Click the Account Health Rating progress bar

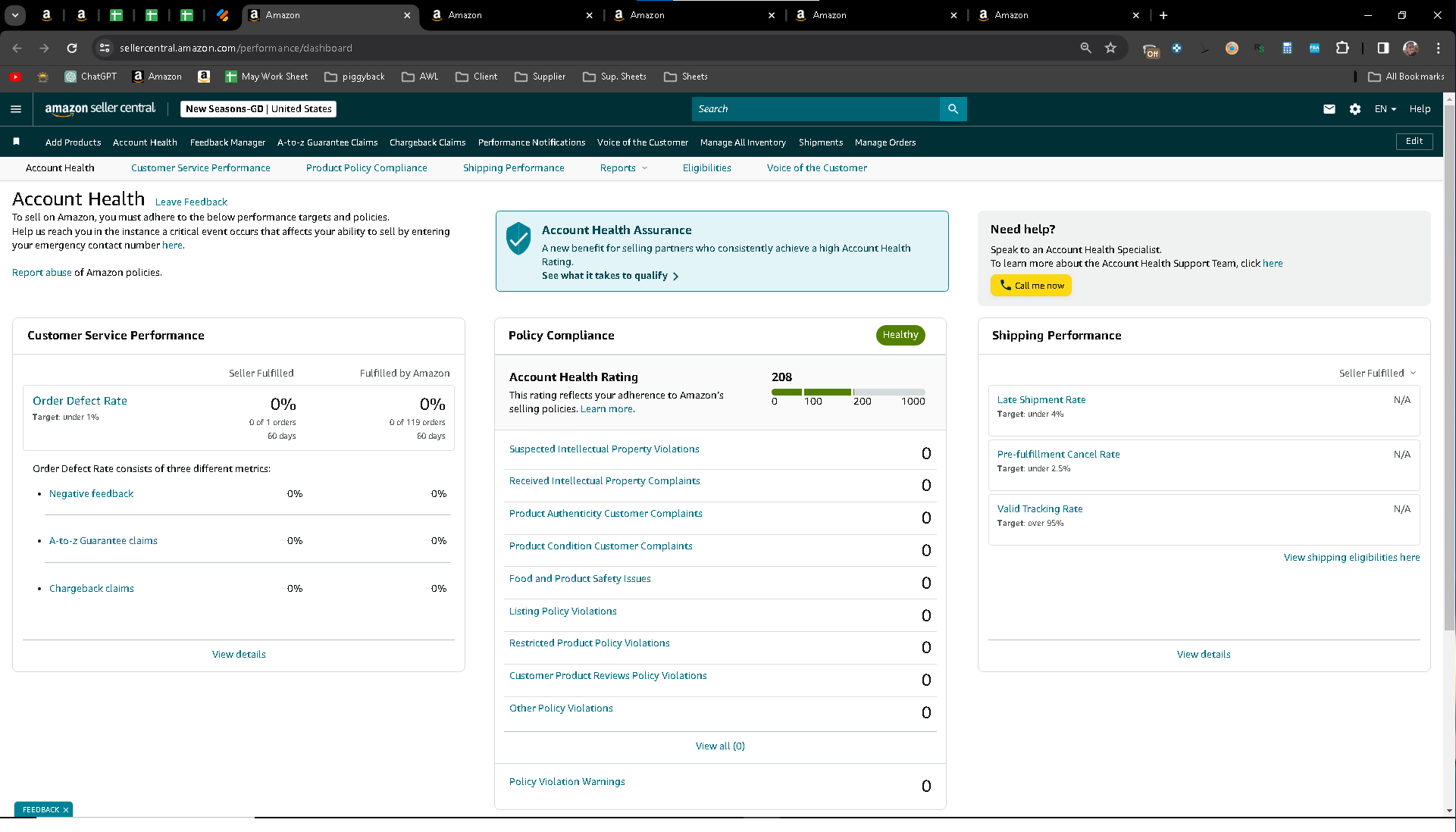tap(848, 392)
